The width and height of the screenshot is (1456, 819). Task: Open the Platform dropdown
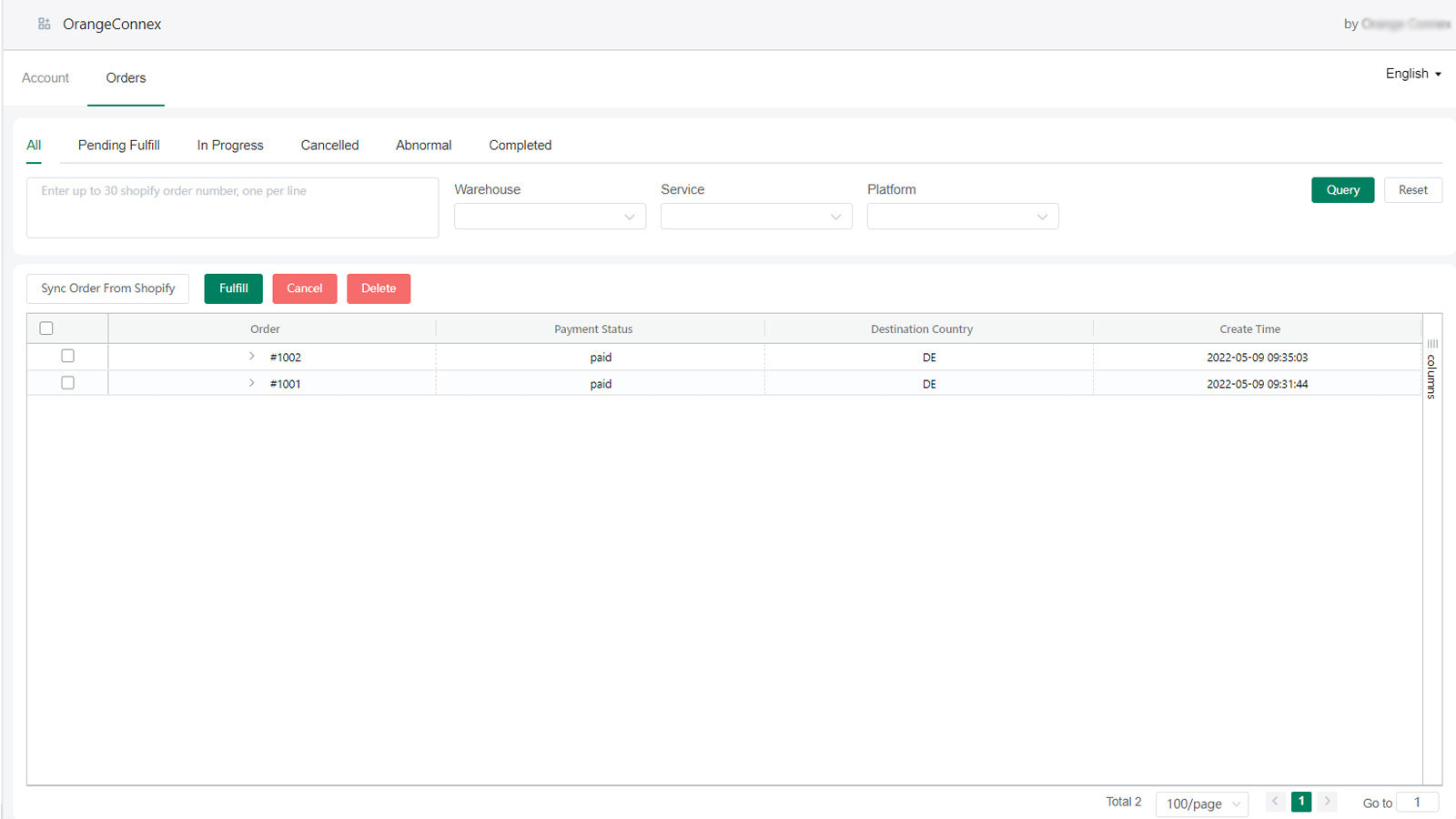pos(963,217)
